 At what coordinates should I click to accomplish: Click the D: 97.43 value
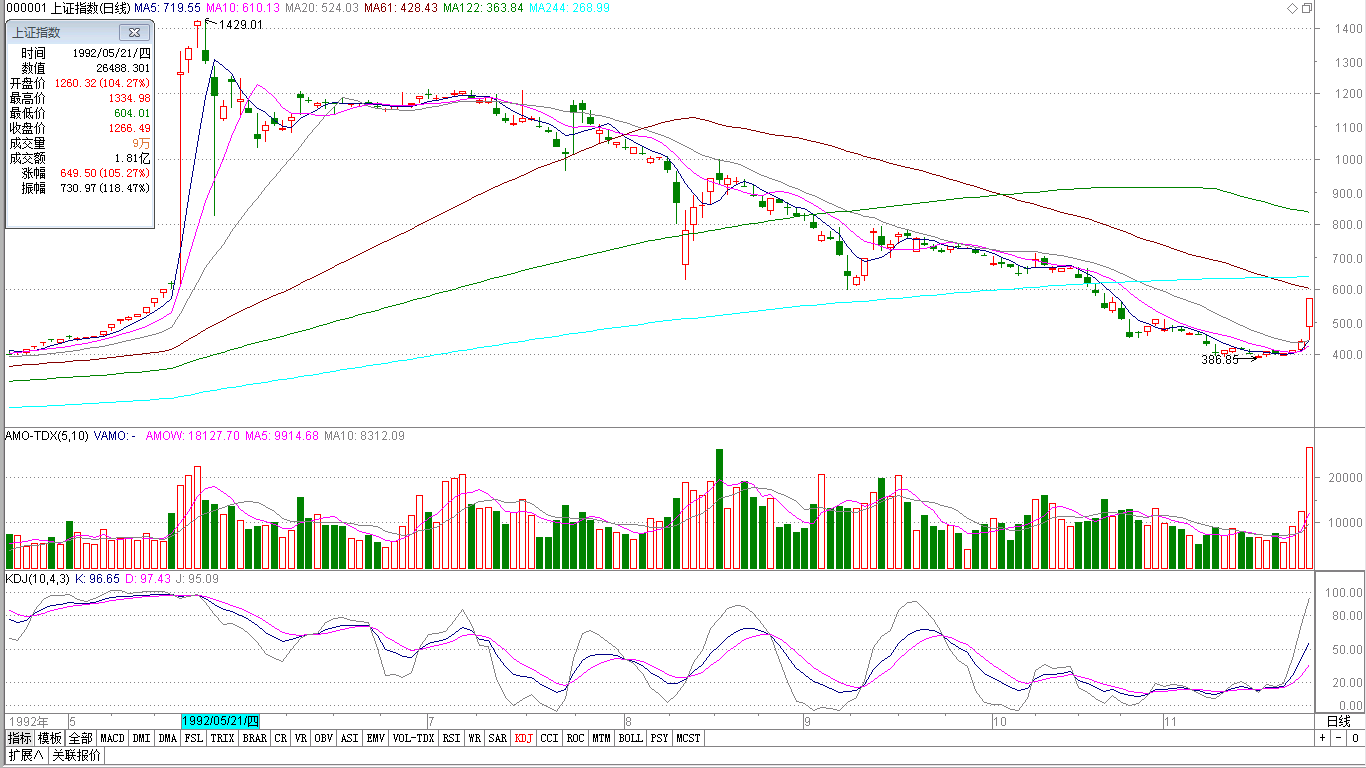(147, 578)
